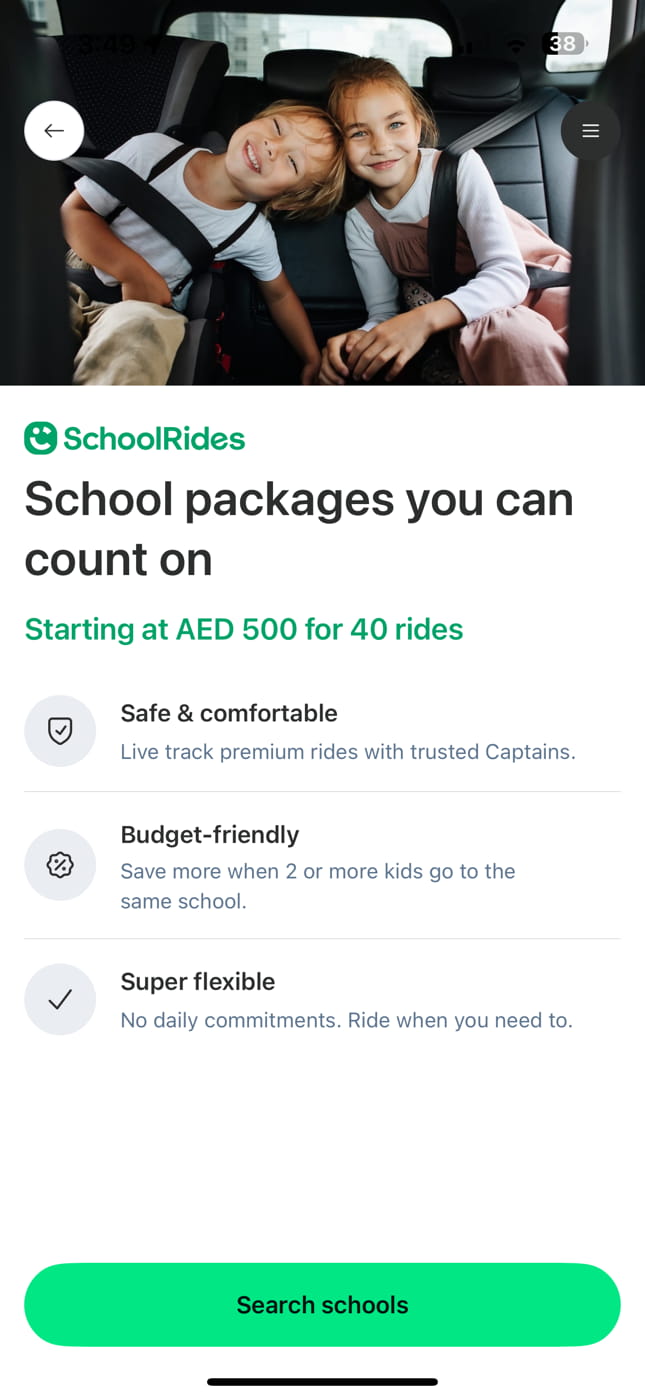Click the SchoolRides smiley logo icon
This screenshot has height=1398, width=645.
click(x=41, y=438)
